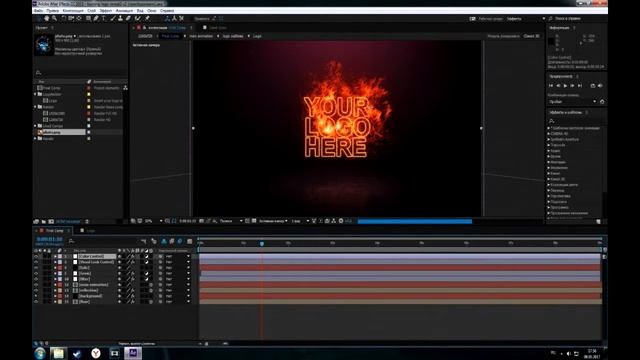Expand the [Color Control] layer properties
This screenshot has width=640, height=360.
tap(55, 256)
